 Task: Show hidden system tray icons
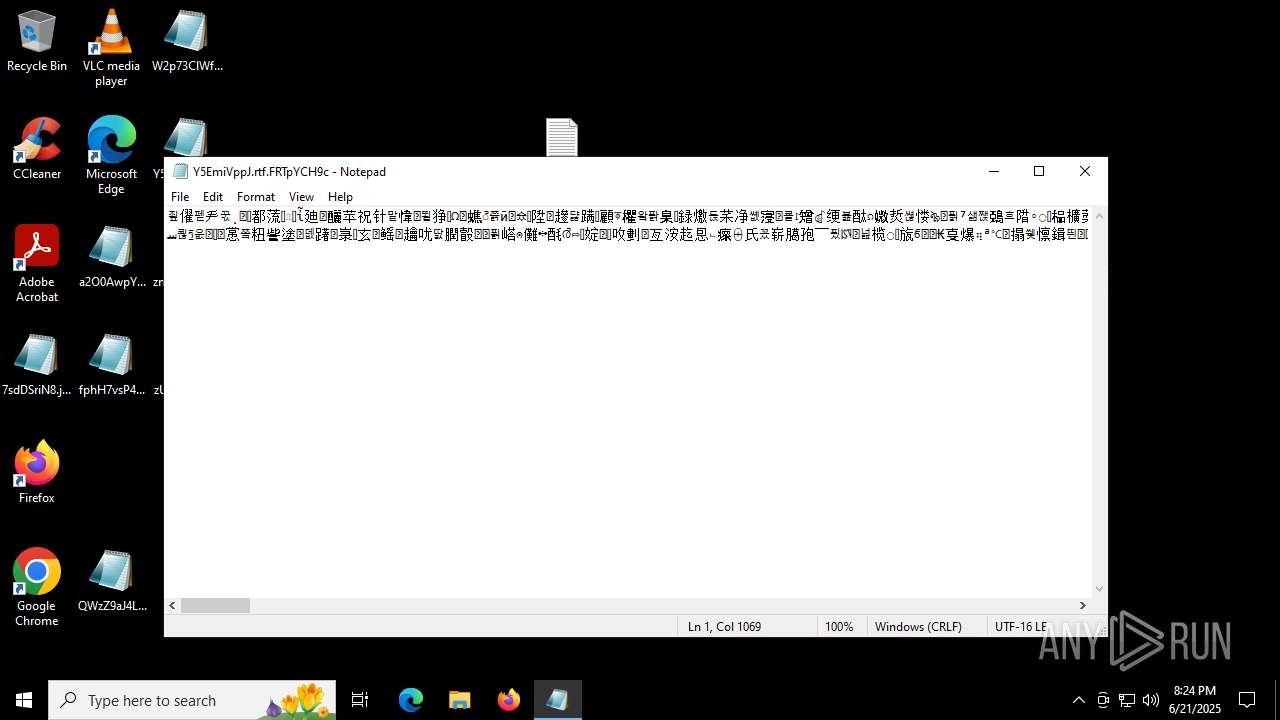click(1078, 700)
